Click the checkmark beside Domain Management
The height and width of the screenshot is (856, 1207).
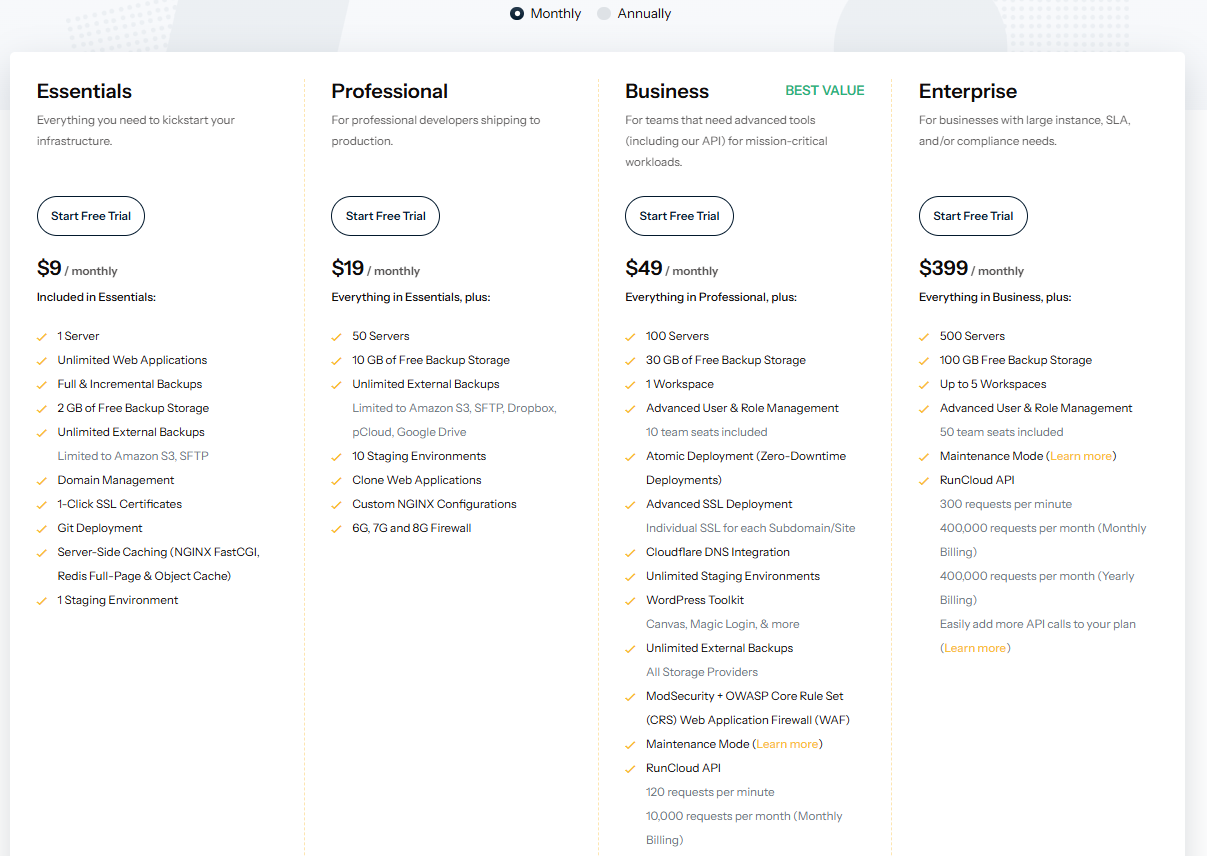pos(42,481)
